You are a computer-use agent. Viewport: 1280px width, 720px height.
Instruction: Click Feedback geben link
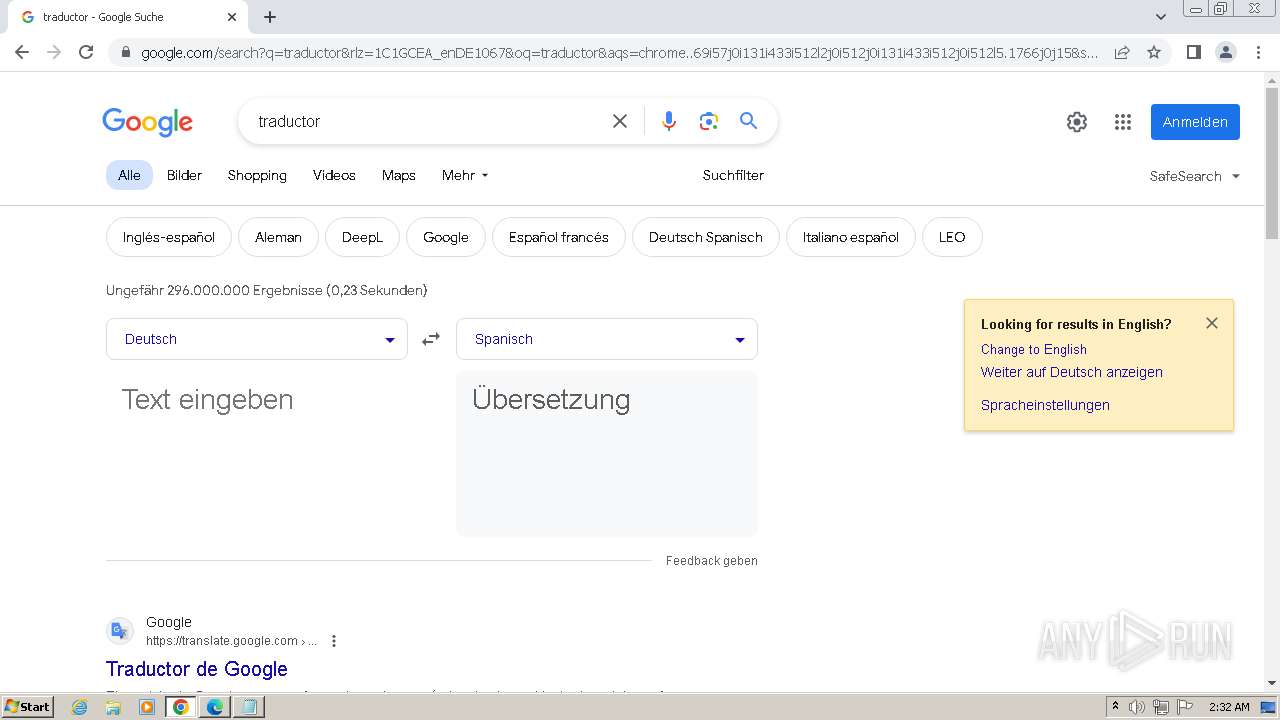pyautogui.click(x=712, y=561)
